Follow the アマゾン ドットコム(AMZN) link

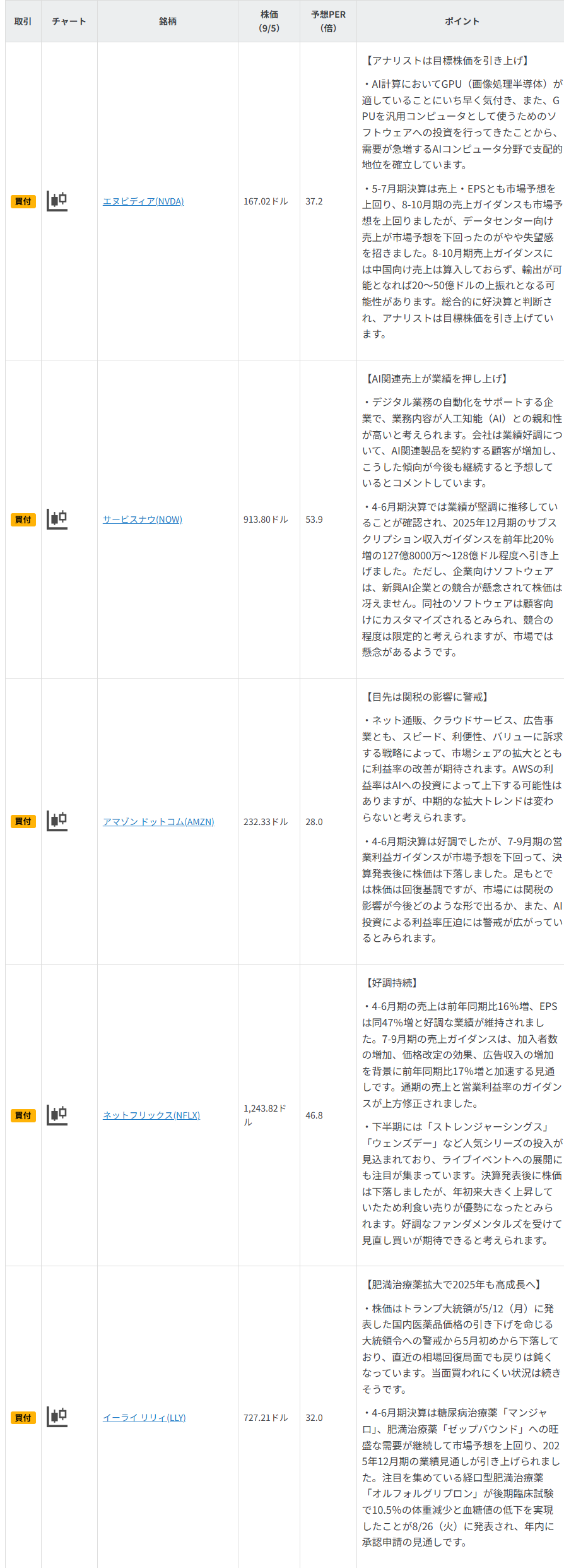click(x=158, y=822)
